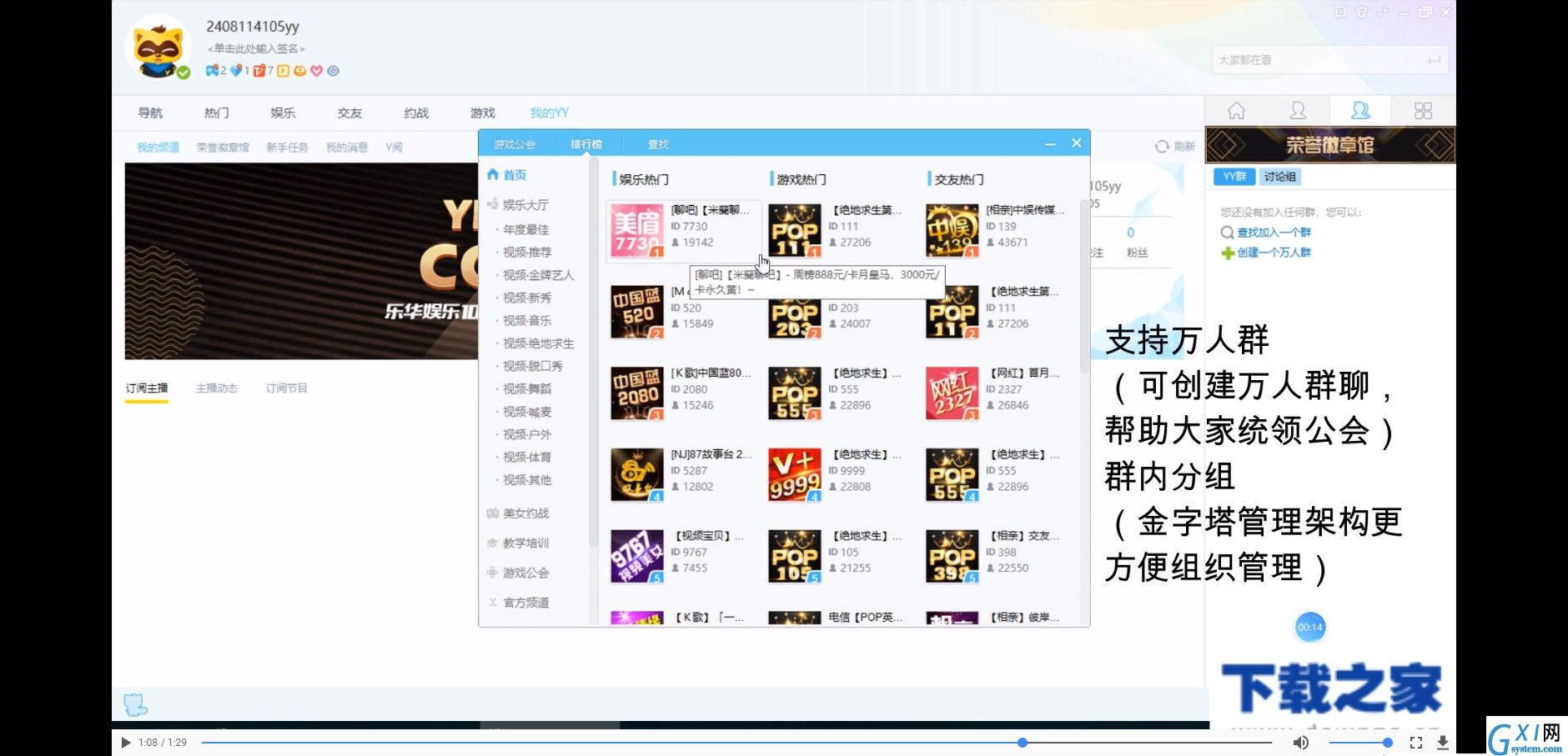
Task: Click the blue diamond heart badge icon
Action: pos(236,71)
